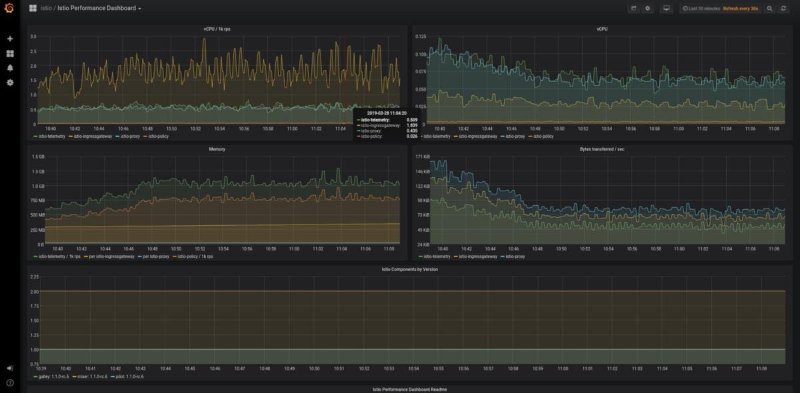800x393 pixels.
Task: Toggle istio-telemetry series in vCPU / 1k rps legend
Action: [49, 136]
